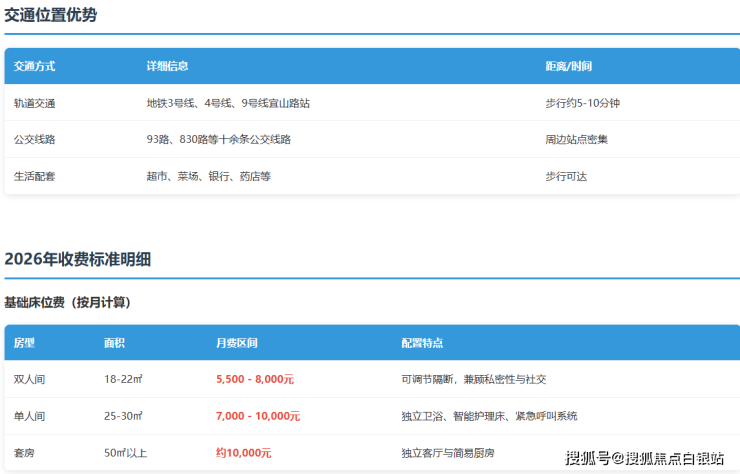
Task: Click the 双人间 room type cell
Action: (x=29, y=379)
